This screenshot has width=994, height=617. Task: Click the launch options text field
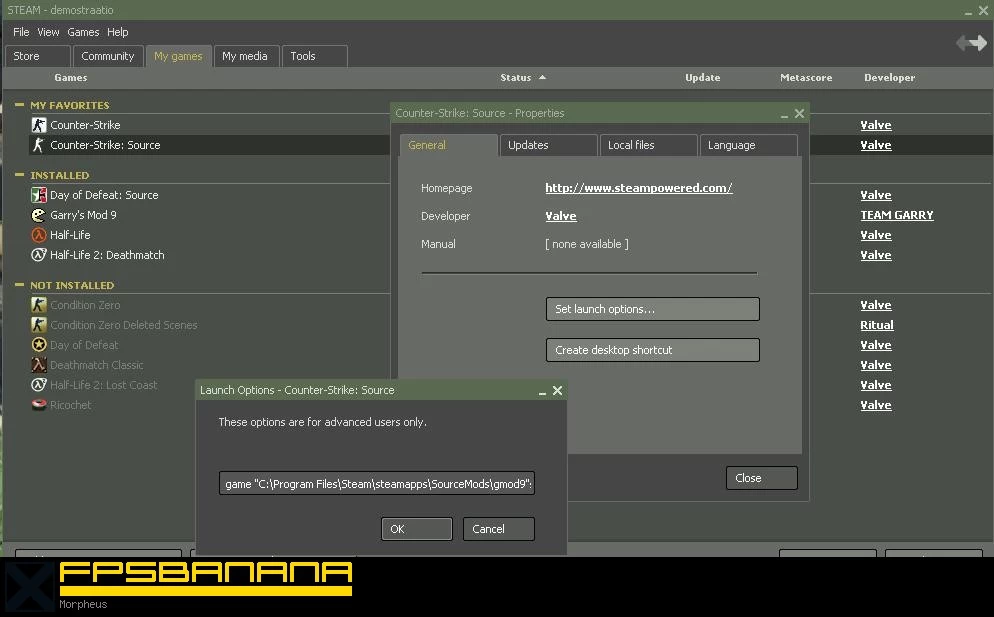[379, 484]
